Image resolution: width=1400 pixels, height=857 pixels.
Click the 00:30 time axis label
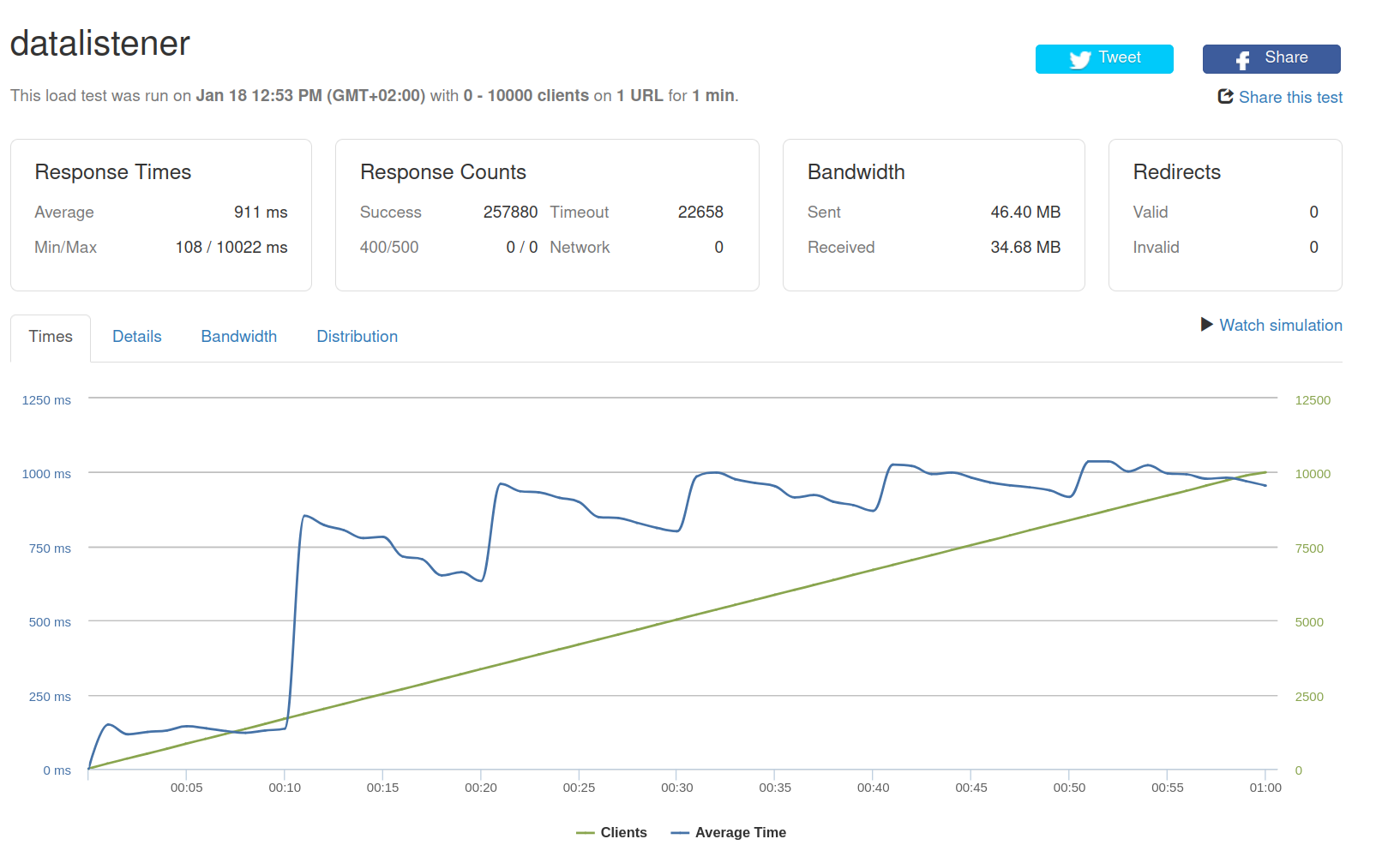[x=677, y=788]
